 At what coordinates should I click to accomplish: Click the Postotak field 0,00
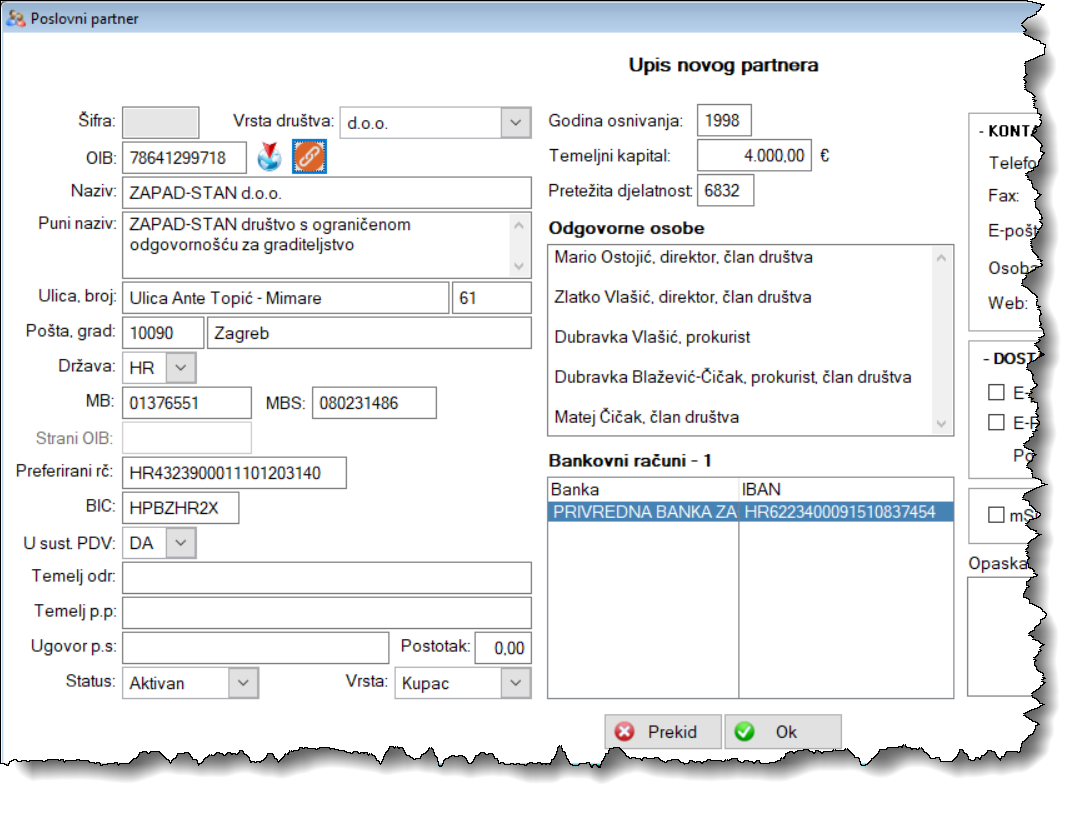504,648
